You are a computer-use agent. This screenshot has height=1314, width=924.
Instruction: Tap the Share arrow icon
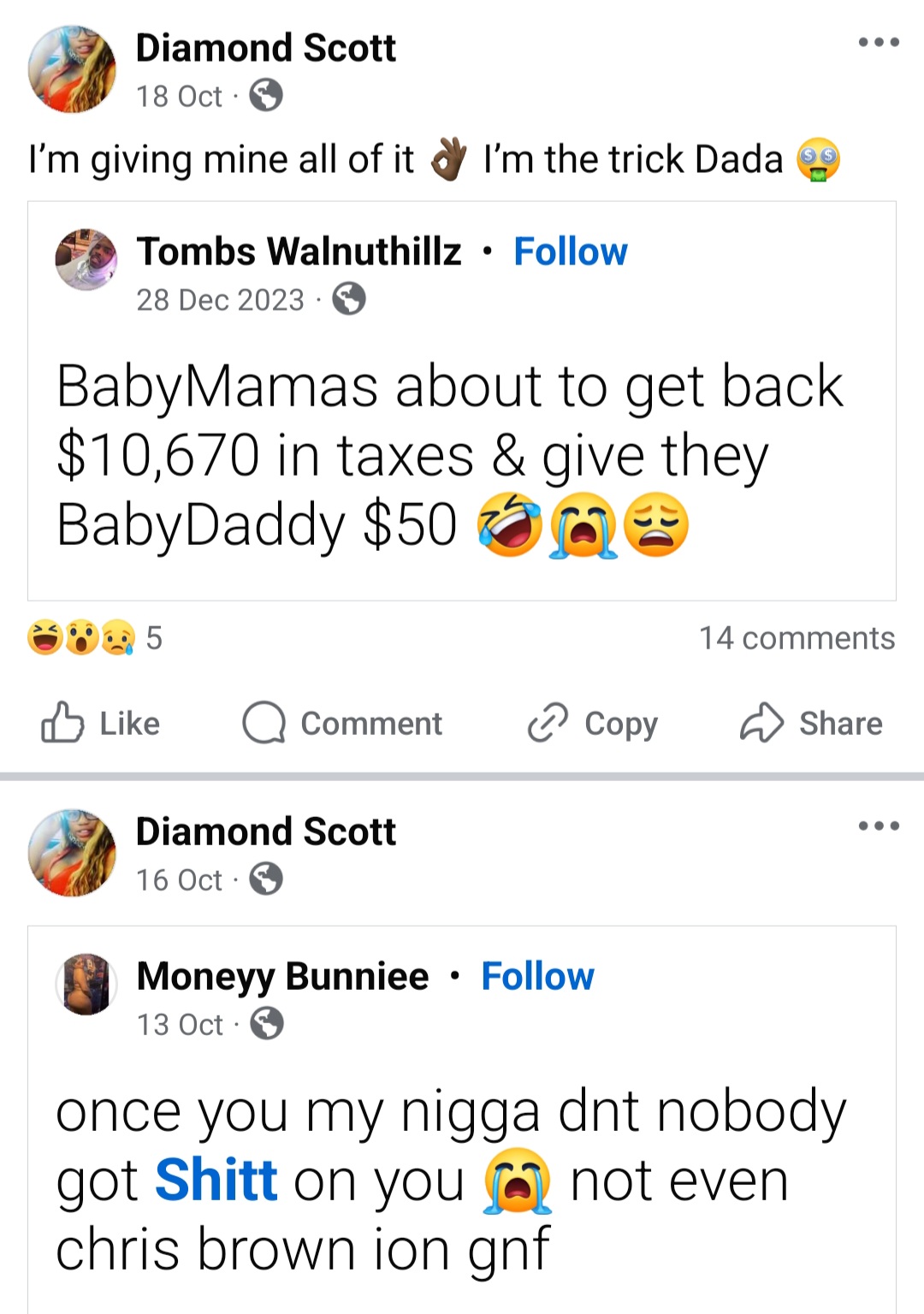click(761, 723)
